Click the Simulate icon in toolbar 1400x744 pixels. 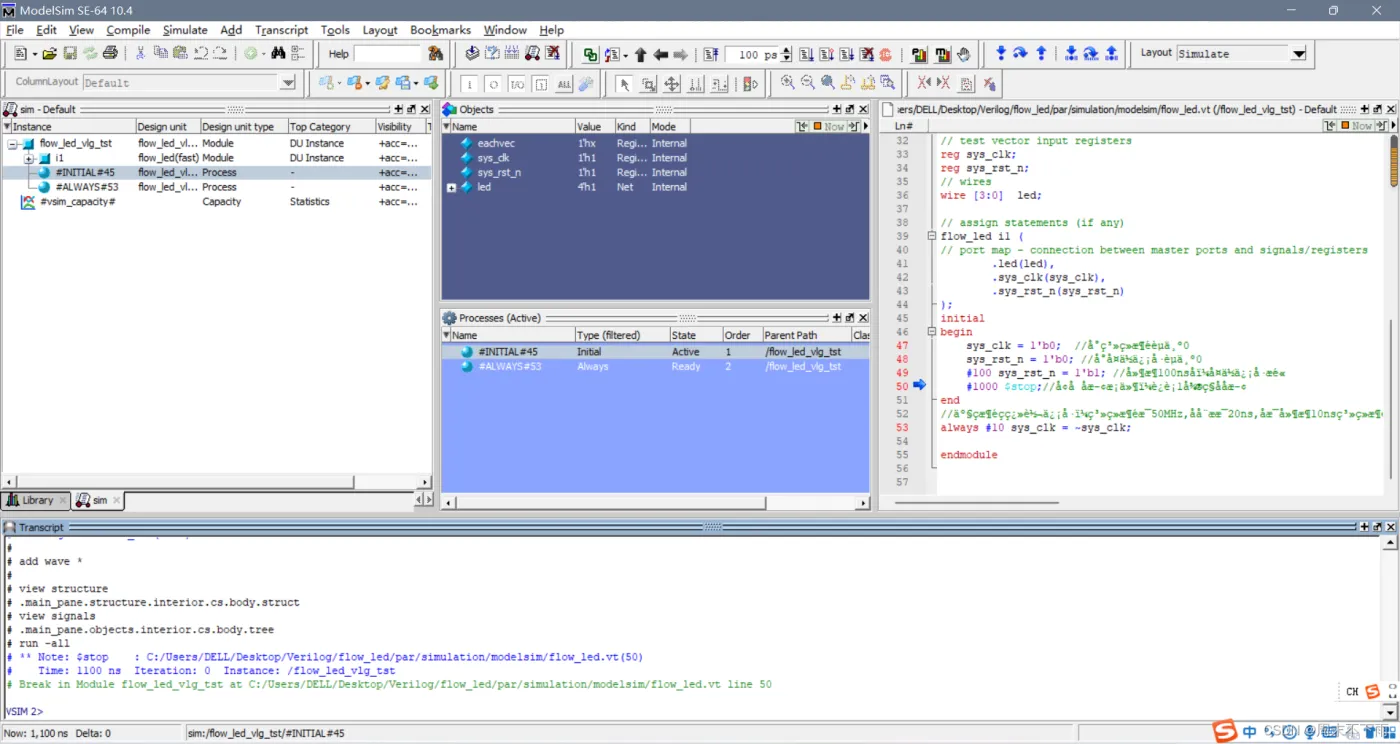pos(532,54)
